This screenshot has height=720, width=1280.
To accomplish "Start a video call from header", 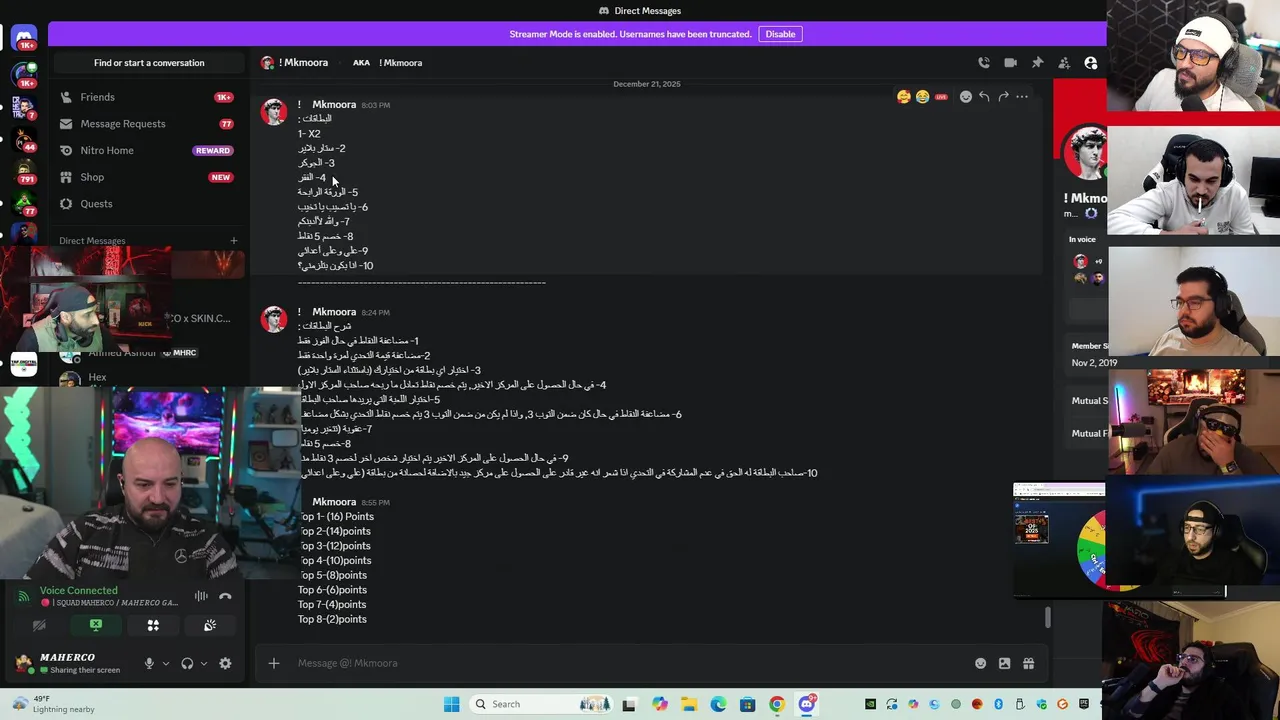I will point(1011,63).
